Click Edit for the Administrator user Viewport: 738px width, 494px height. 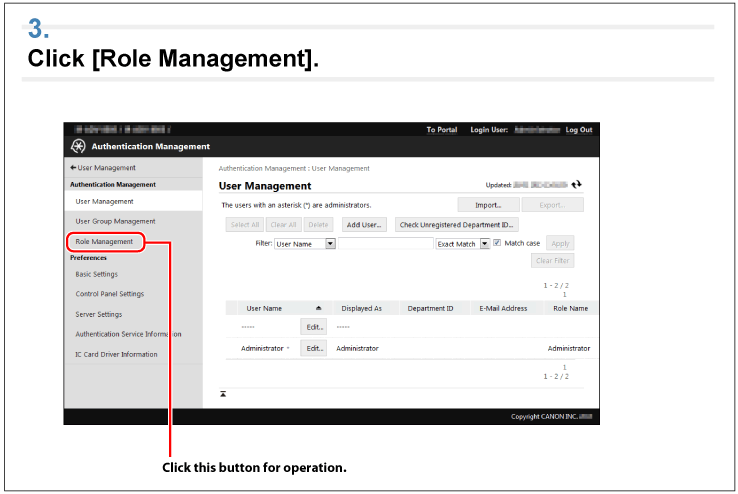[x=313, y=348]
